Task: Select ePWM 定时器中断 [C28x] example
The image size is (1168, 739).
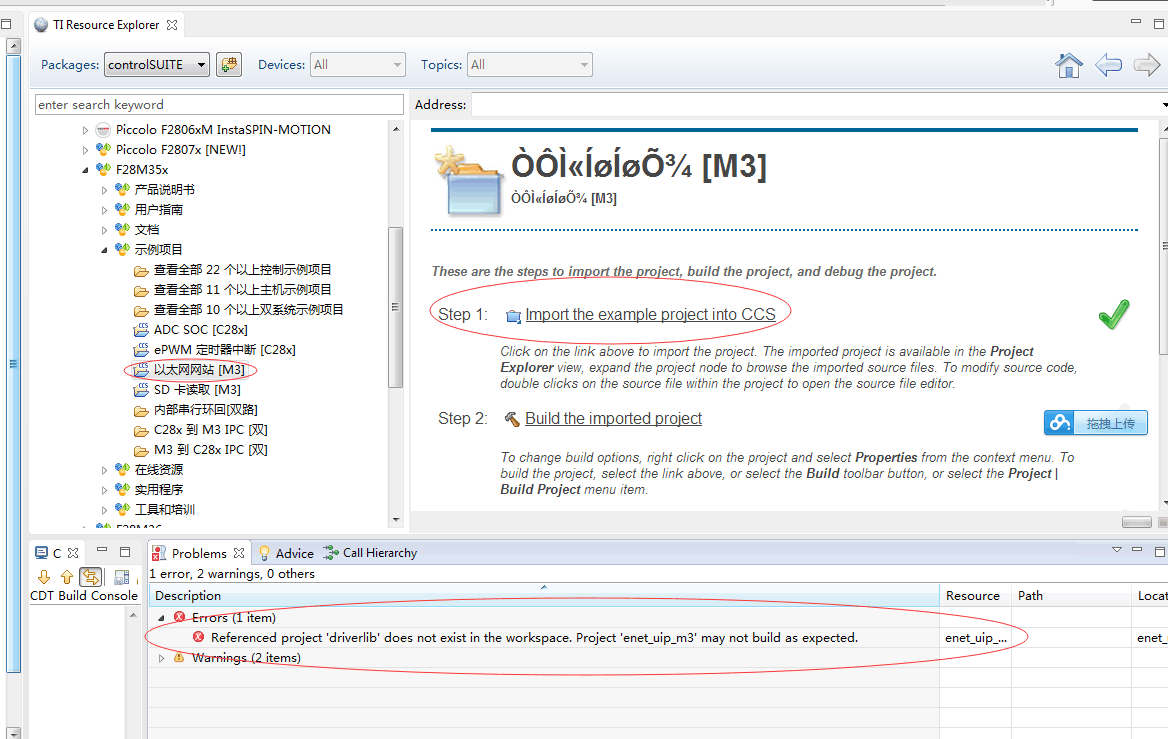Action: click(x=224, y=349)
